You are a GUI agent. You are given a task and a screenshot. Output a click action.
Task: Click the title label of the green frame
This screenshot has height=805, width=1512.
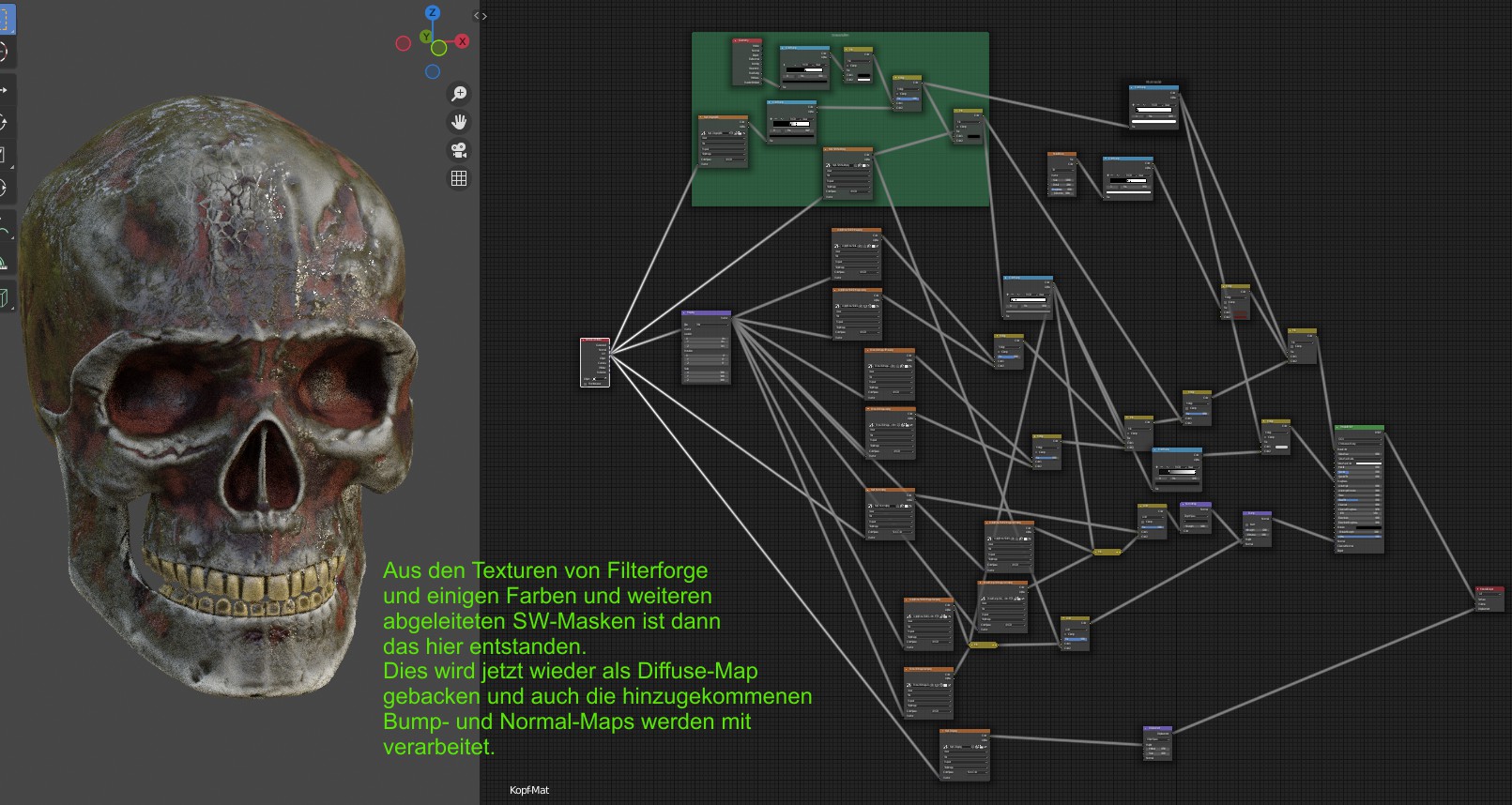tap(840, 36)
